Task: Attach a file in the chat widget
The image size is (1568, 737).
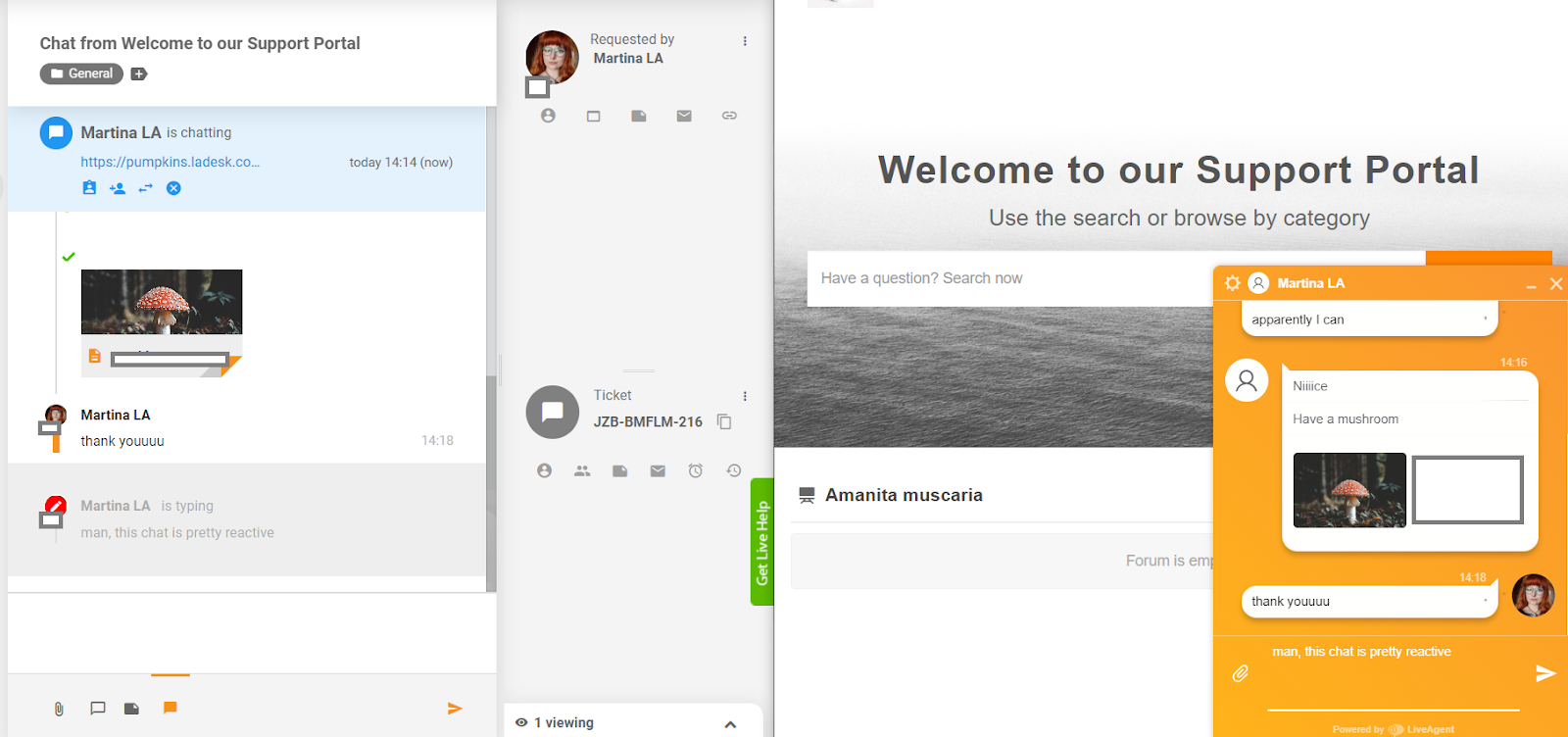Action: 1240,673
